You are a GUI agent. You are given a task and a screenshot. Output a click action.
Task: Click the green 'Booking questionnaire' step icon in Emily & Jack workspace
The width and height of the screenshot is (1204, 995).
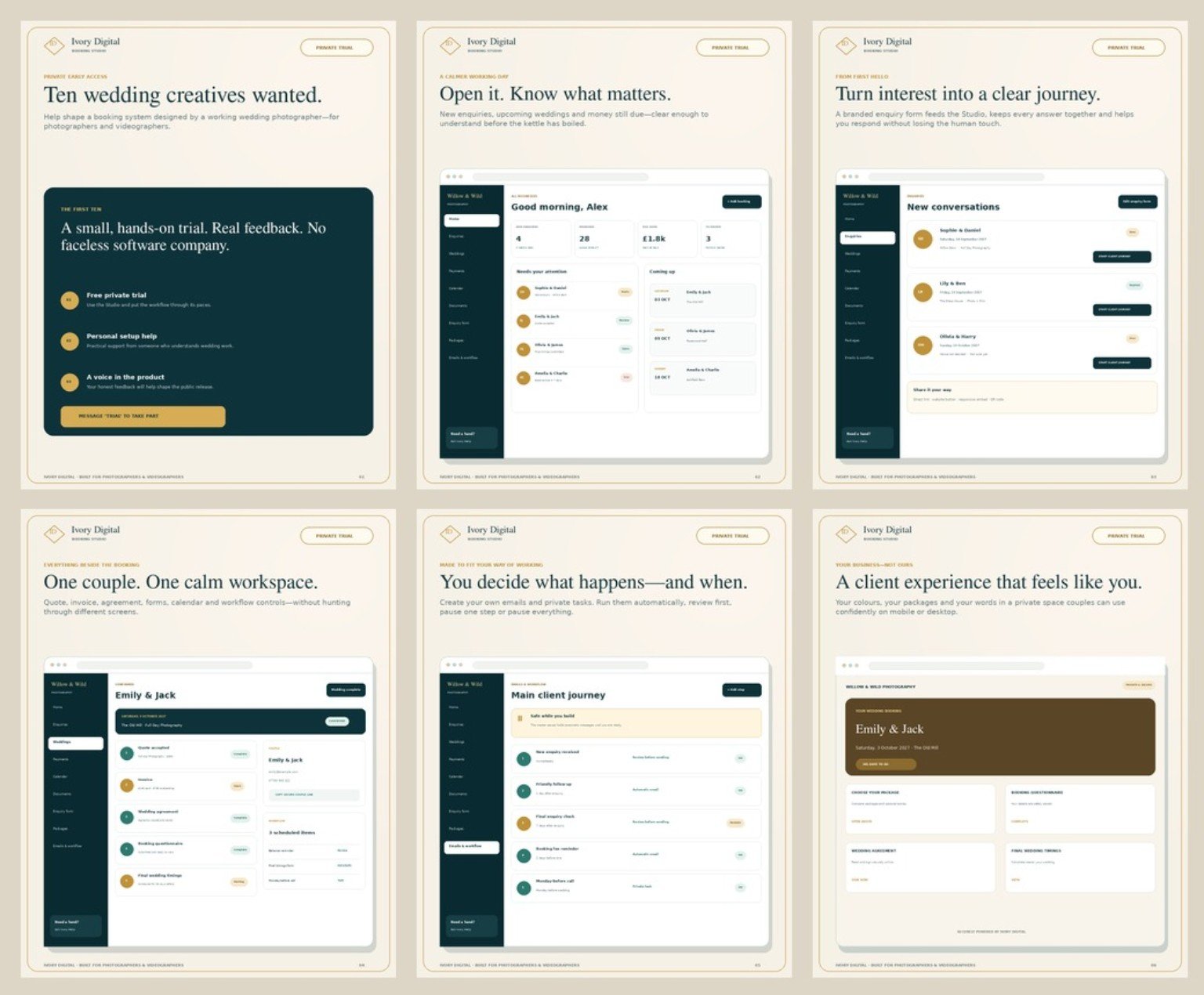(127, 849)
